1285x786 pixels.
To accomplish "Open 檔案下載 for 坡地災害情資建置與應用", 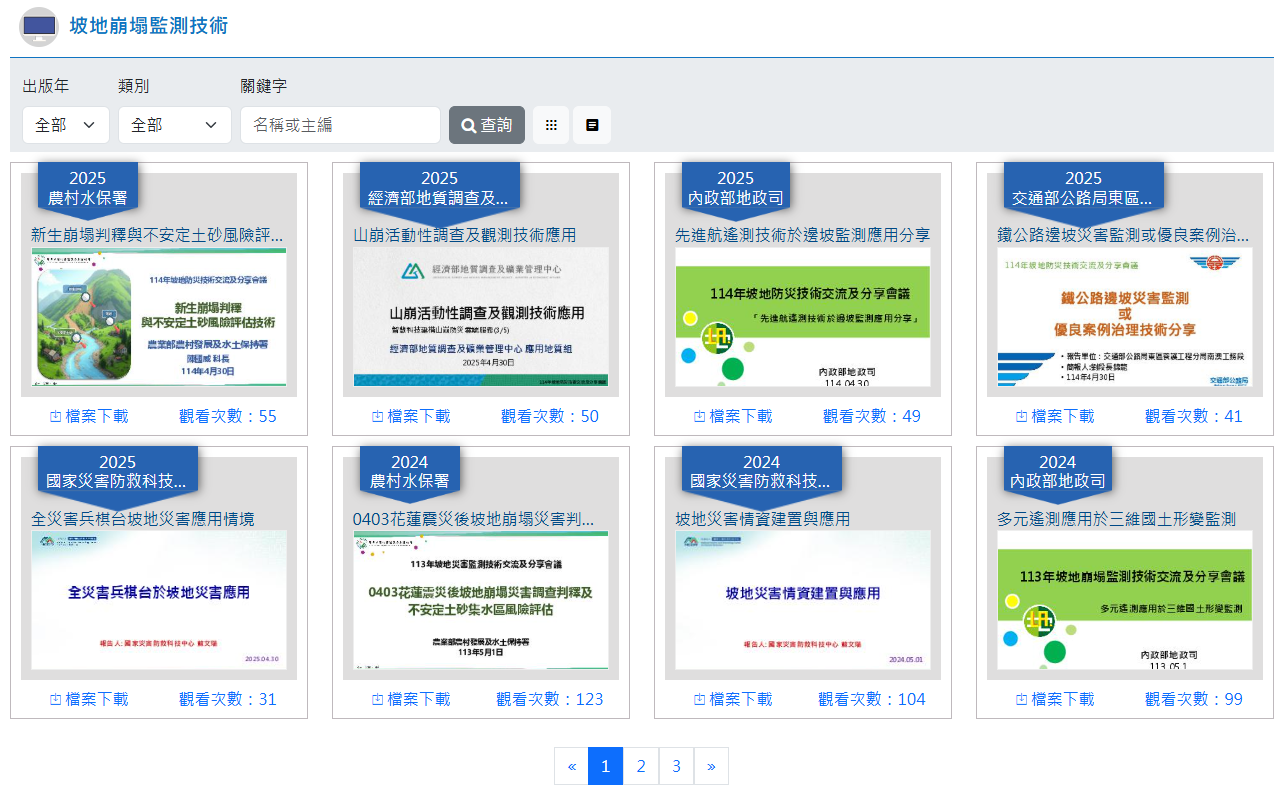I will coord(731,699).
